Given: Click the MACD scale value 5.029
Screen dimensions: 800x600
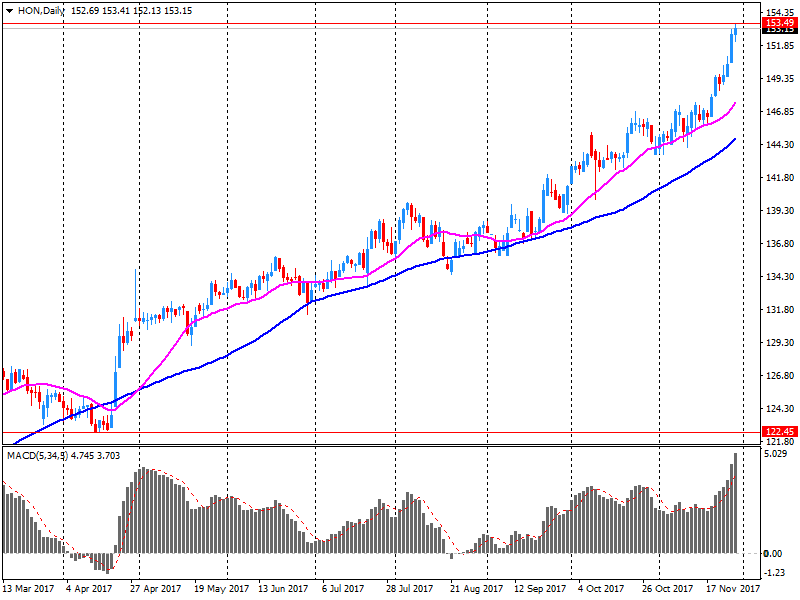Looking at the screenshot, I should (x=777, y=454).
